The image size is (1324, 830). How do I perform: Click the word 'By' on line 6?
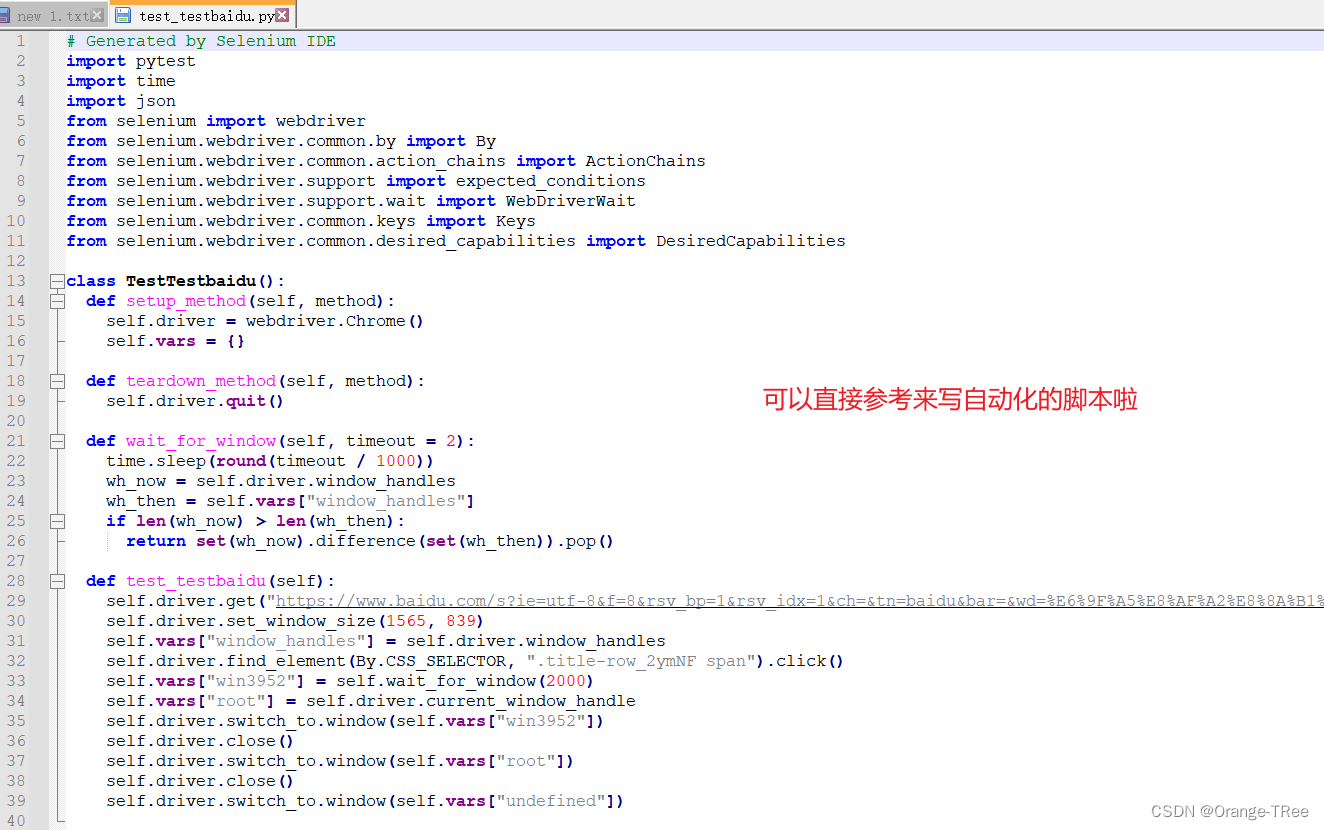tap(486, 141)
